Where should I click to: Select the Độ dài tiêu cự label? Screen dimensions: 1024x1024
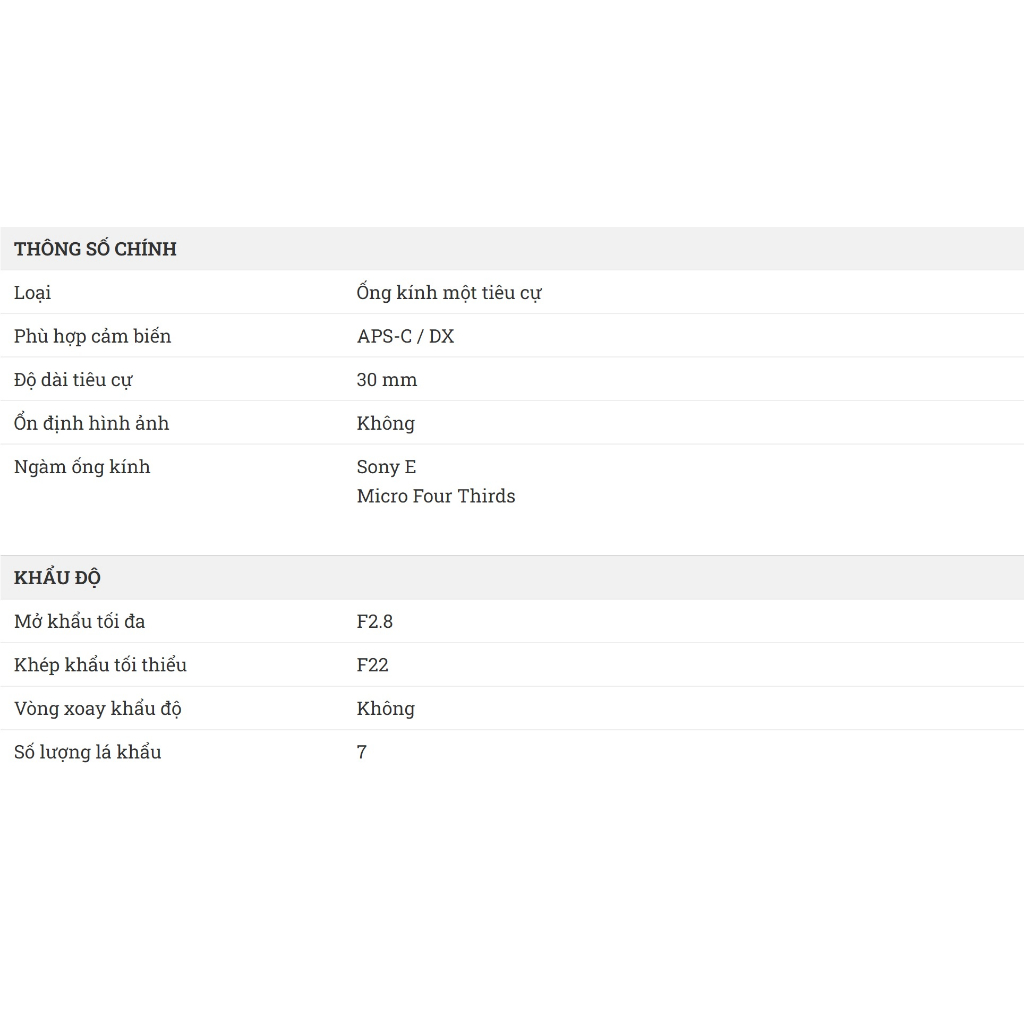pos(73,380)
